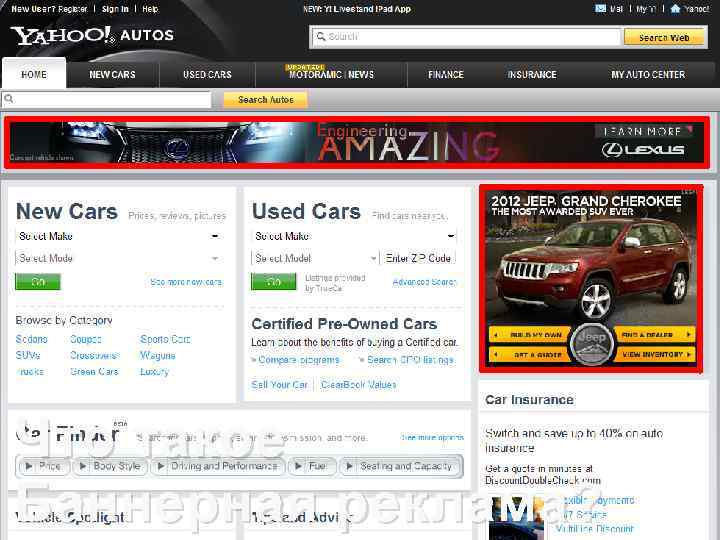Image resolution: width=720 pixels, height=540 pixels.
Task: Click See more options link
Action: 432,438
